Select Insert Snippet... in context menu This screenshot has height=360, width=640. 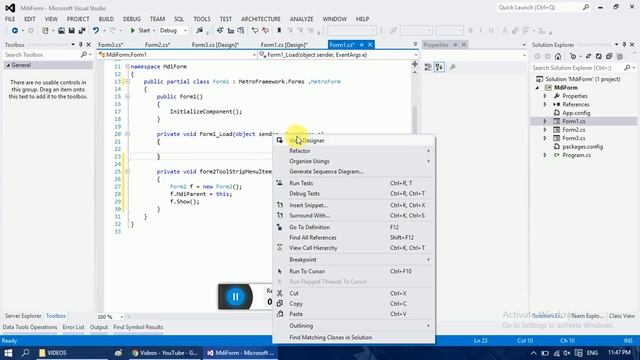coord(353,205)
